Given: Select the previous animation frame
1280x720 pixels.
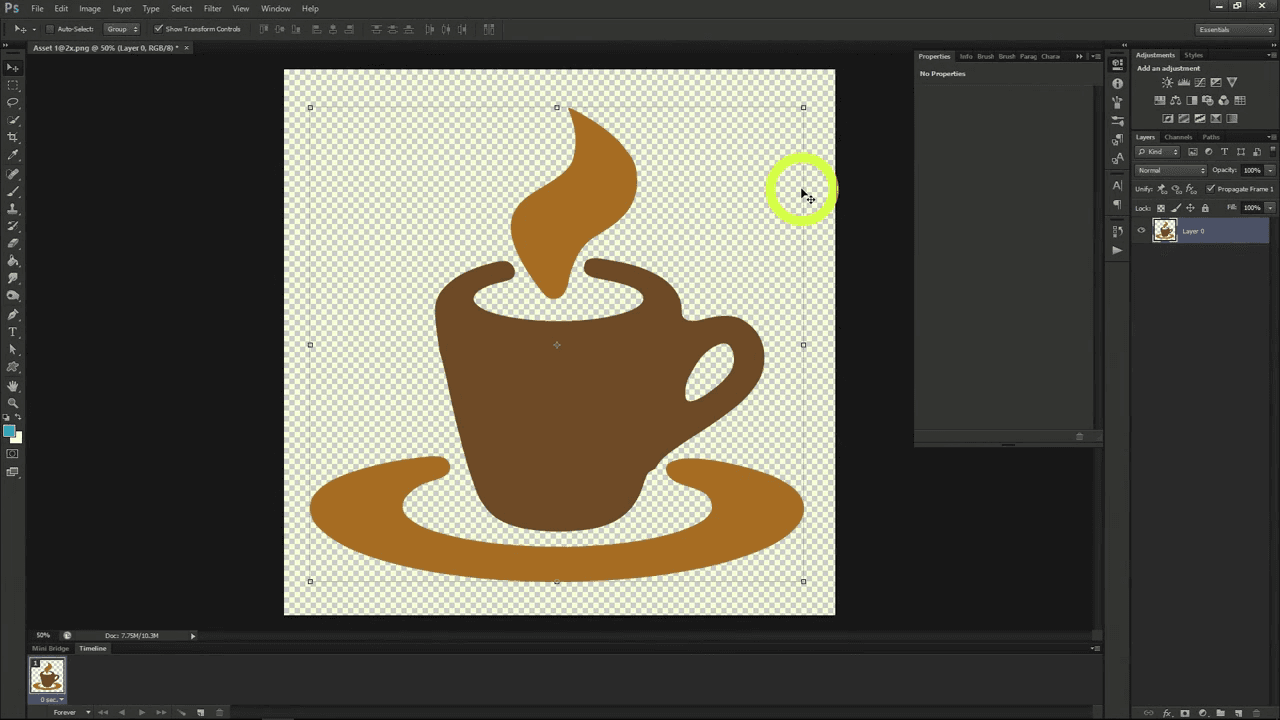Looking at the screenshot, I should 122,712.
